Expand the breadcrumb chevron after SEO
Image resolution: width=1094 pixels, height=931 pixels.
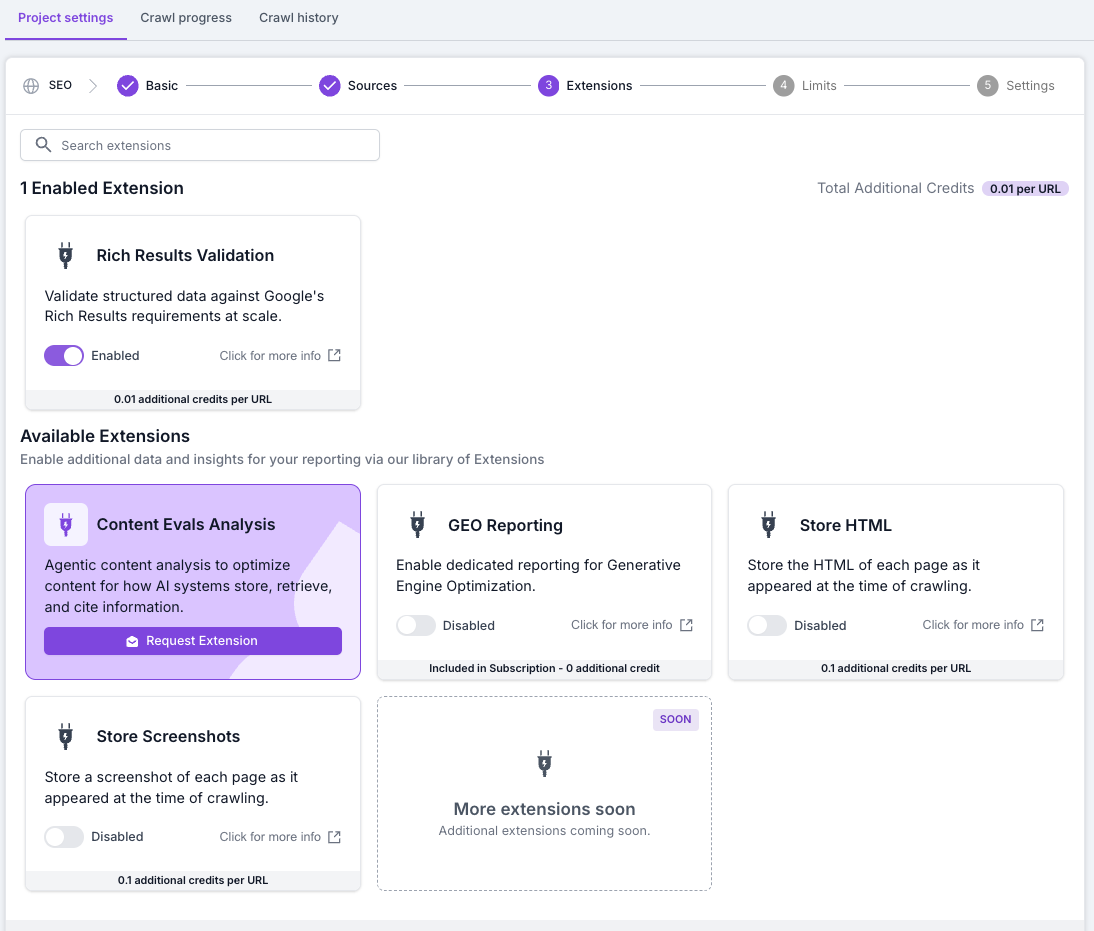click(x=93, y=86)
